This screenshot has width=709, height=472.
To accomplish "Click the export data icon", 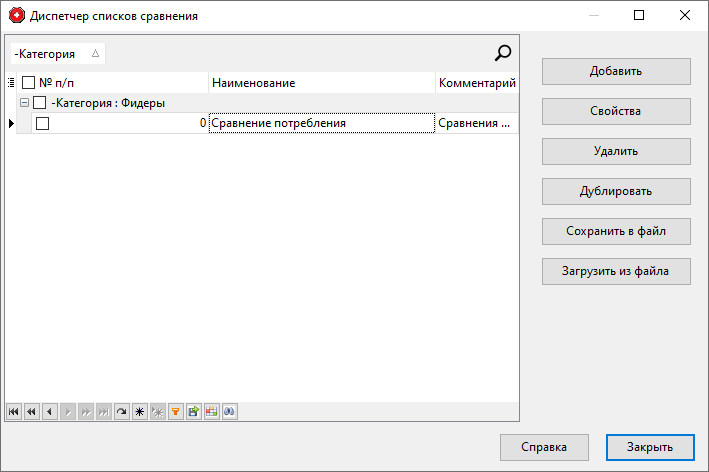I will 194,411.
